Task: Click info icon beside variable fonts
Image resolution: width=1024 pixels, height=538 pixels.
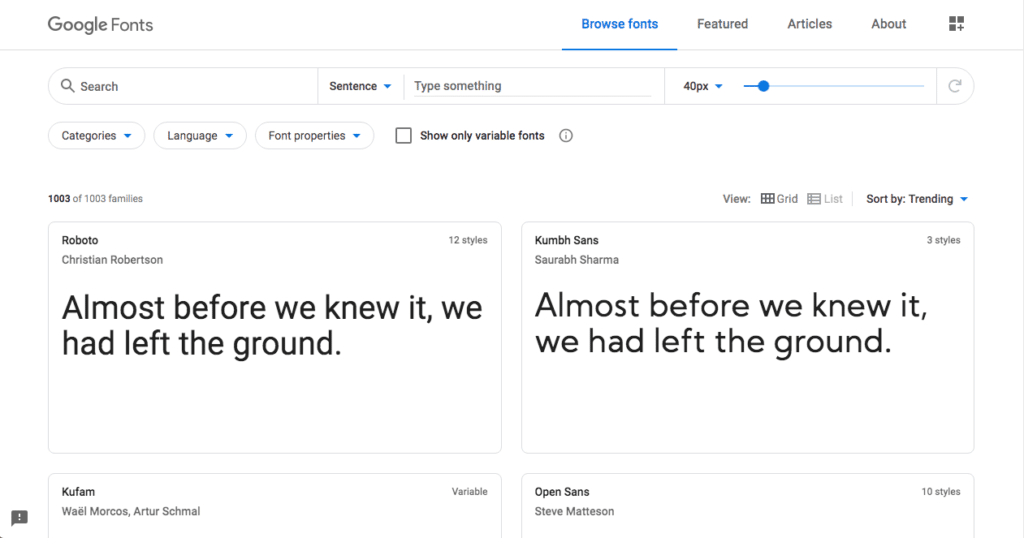Action: (566, 136)
